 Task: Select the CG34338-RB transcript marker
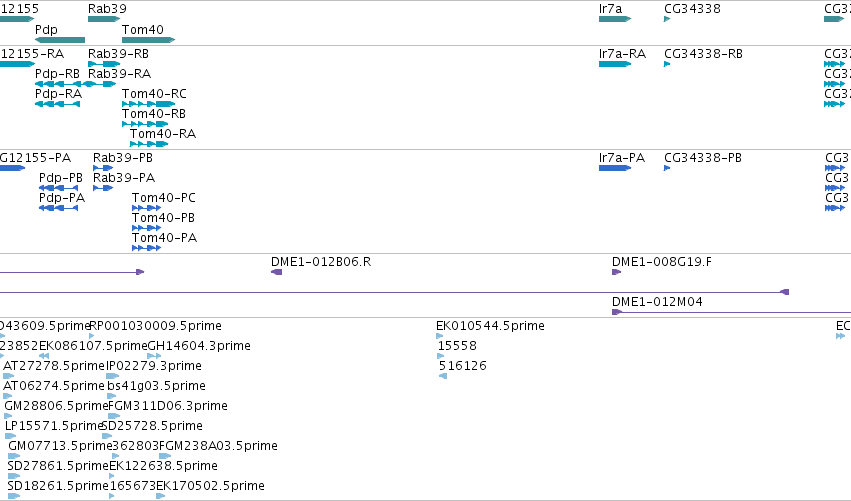tap(667, 64)
